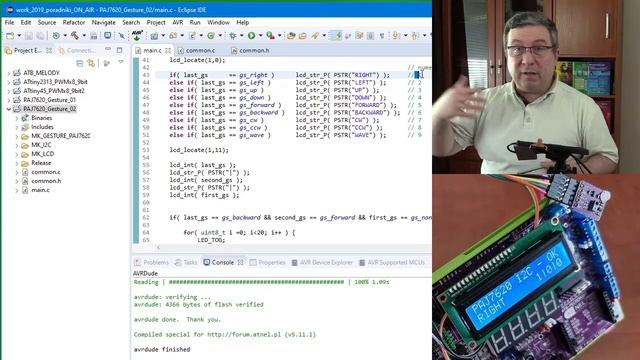The image size is (640, 360).
Task: Click the console line 'avrdude finished'
Action: pos(162,349)
